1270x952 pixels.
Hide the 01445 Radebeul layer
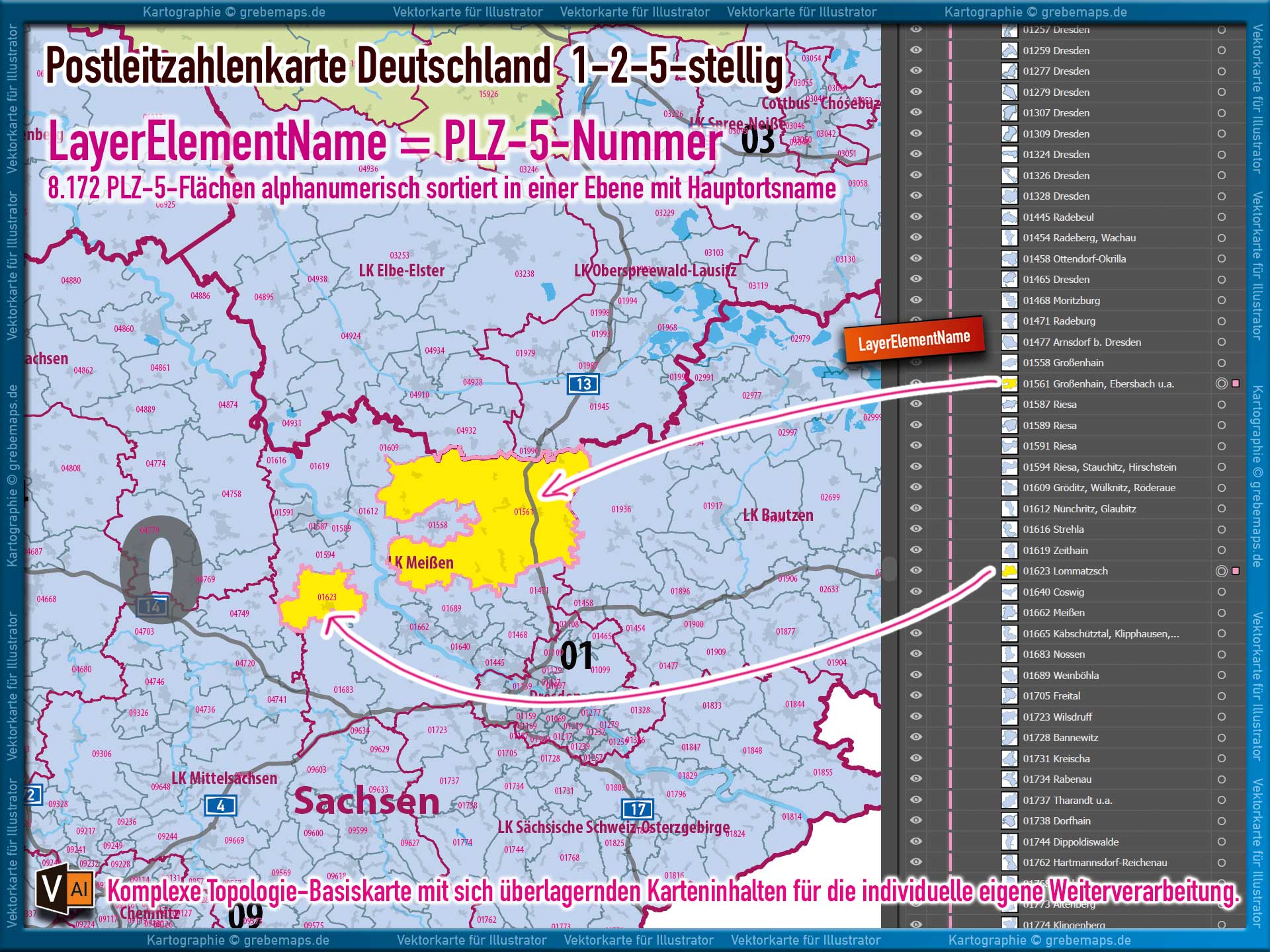[915, 217]
